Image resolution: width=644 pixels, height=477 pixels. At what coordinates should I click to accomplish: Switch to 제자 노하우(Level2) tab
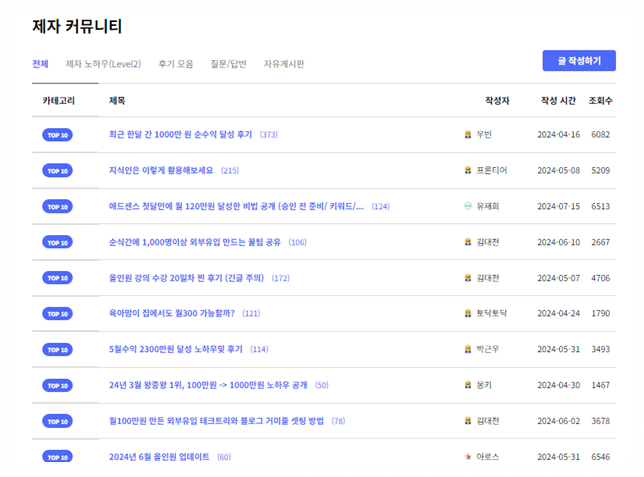(x=103, y=64)
